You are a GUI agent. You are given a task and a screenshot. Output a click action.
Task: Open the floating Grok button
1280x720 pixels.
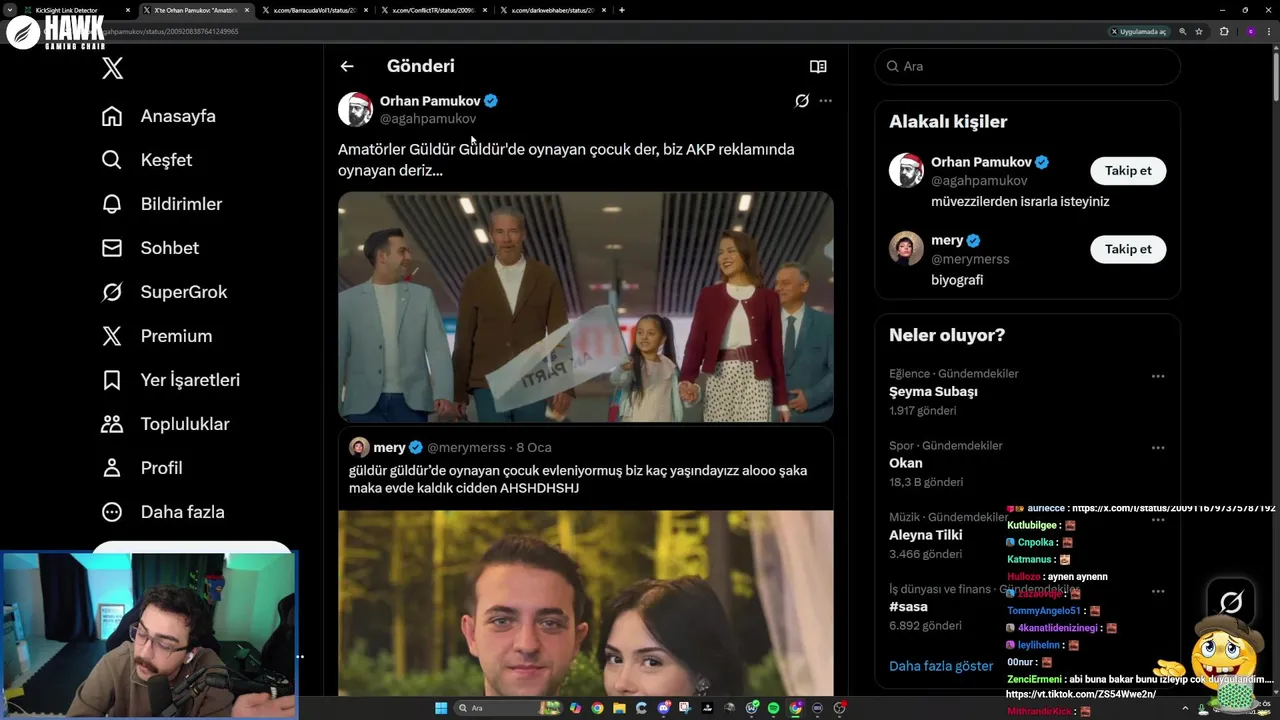tap(1231, 602)
